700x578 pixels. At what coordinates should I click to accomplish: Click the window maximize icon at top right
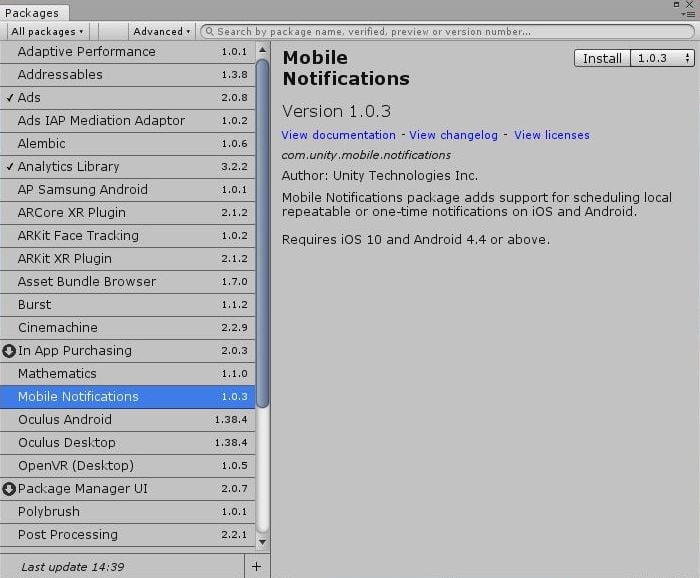[676, 4]
